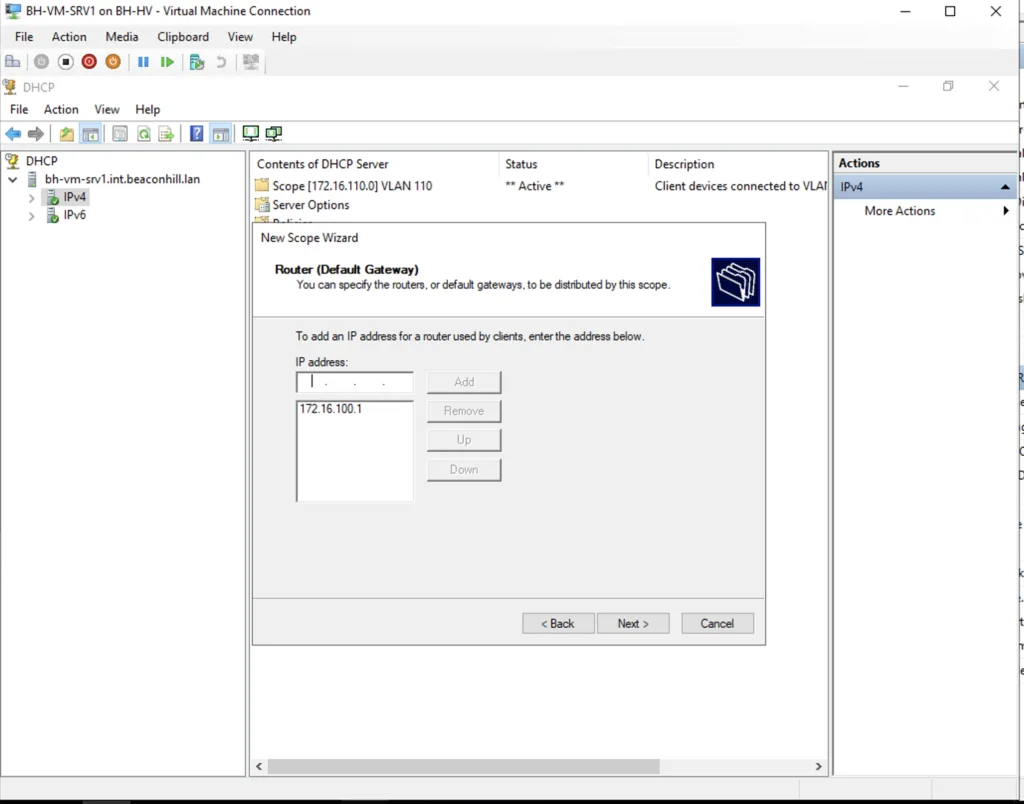This screenshot has height=804, width=1024.
Task: Cancel the New Scope Wizard
Action: [717, 623]
